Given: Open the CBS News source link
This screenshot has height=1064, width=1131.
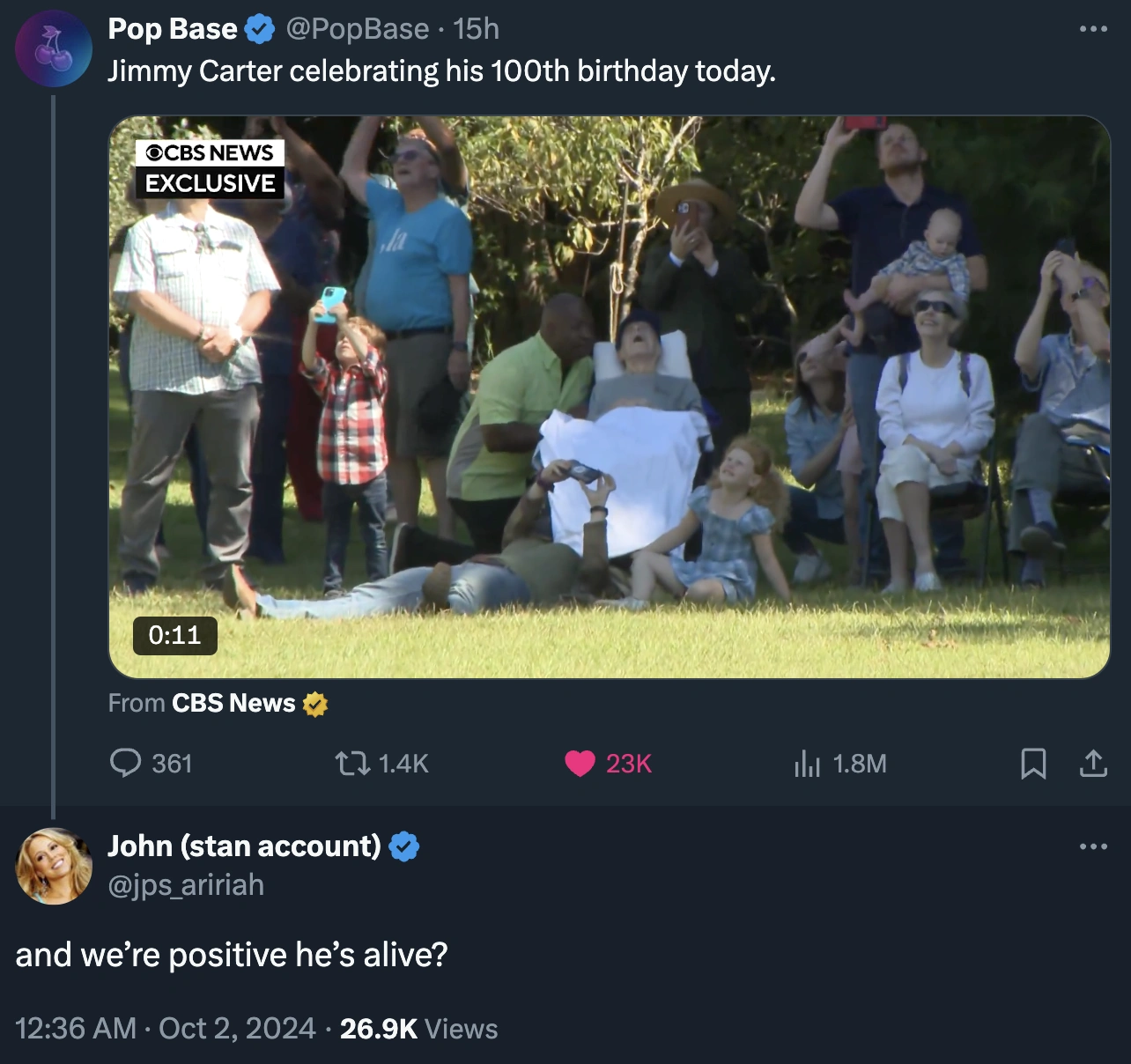Looking at the screenshot, I should 233,703.
